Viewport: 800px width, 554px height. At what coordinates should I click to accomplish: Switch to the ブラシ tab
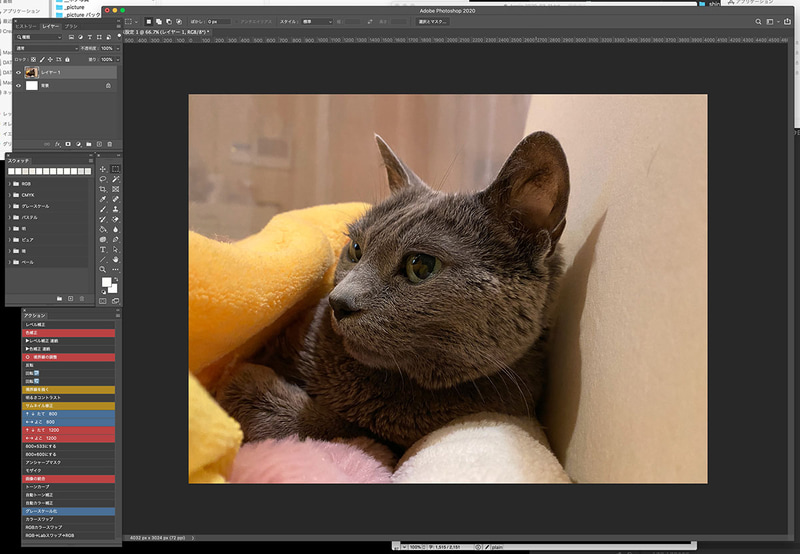tap(71, 26)
